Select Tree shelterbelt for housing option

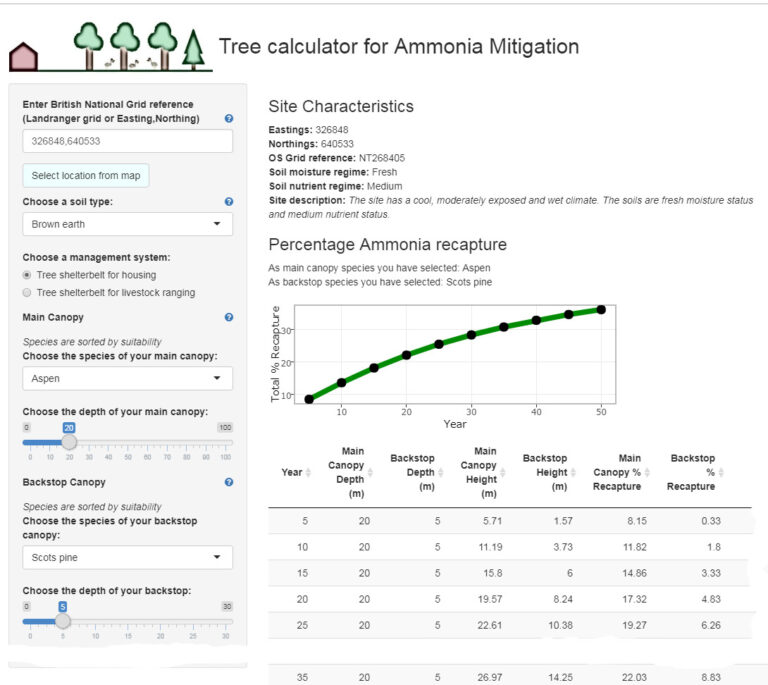(27, 275)
